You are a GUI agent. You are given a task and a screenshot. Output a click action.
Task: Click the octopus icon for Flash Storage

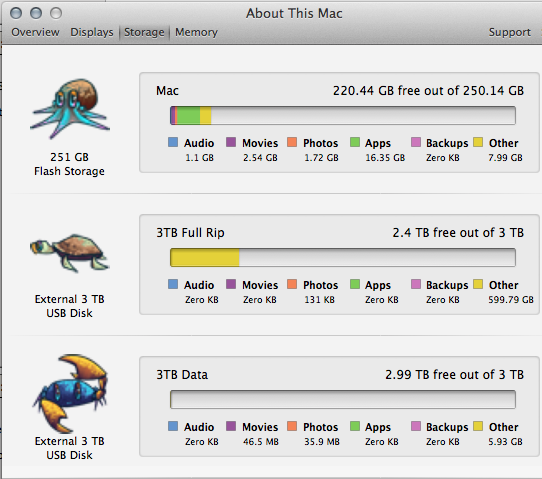coord(70,109)
